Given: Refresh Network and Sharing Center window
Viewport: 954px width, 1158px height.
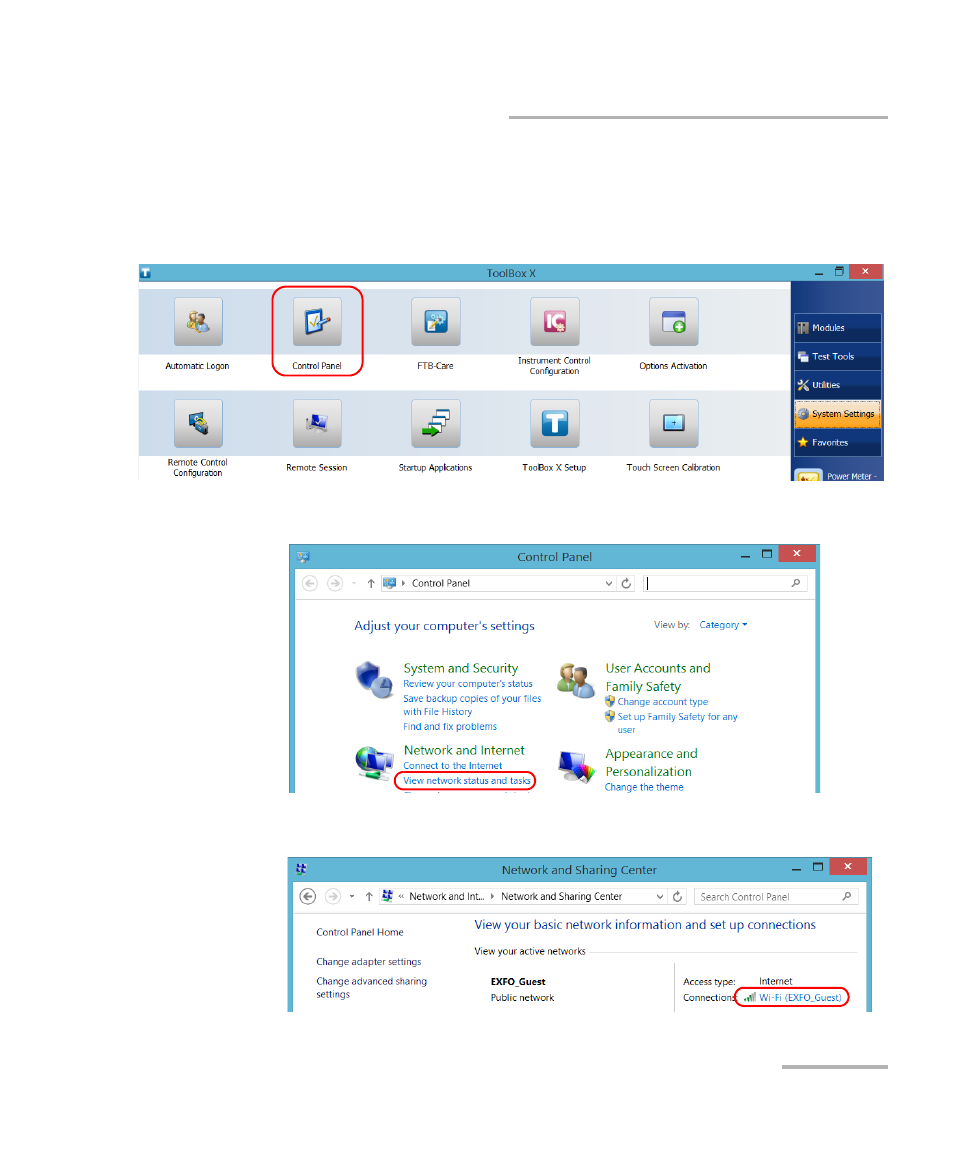Looking at the screenshot, I should click(x=677, y=897).
